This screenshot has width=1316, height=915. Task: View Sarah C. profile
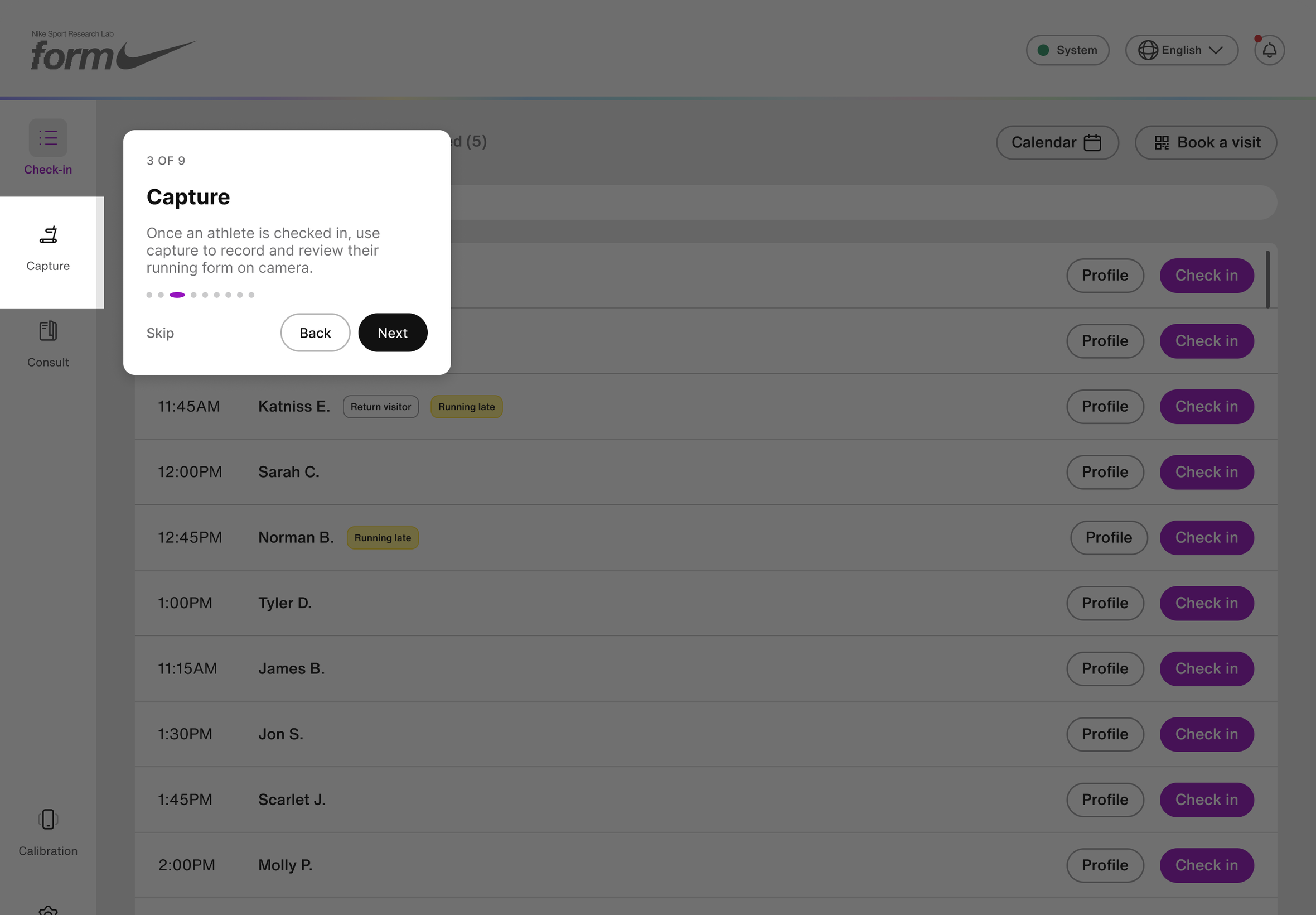[x=1105, y=472]
